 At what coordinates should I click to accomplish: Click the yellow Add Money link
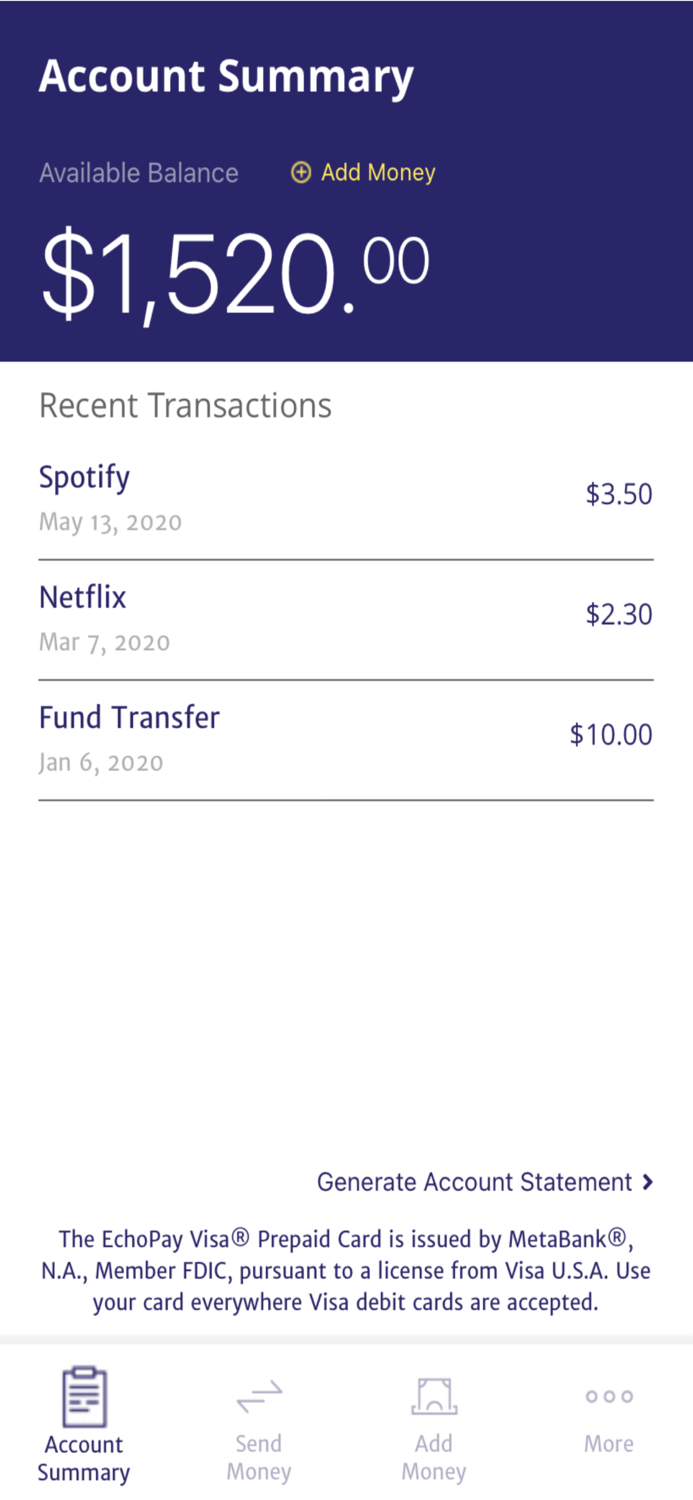point(377,172)
